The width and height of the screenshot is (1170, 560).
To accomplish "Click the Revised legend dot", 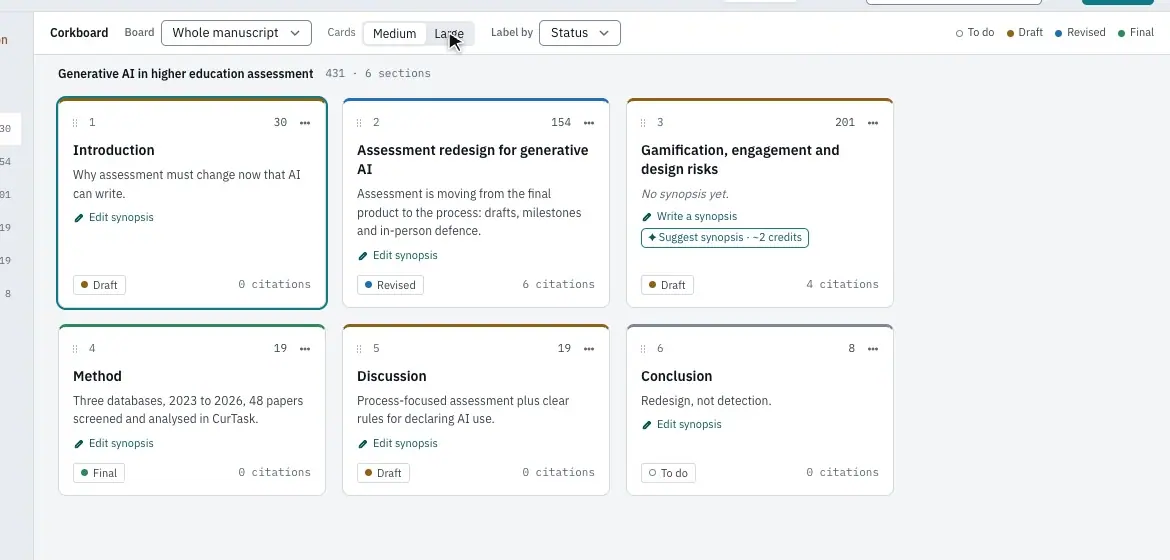I will coord(1059,33).
